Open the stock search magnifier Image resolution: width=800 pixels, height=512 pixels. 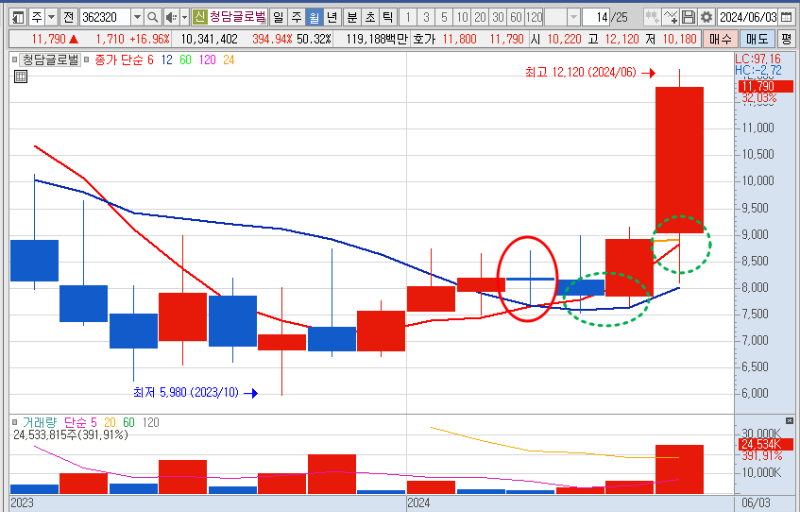pos(152,17)
